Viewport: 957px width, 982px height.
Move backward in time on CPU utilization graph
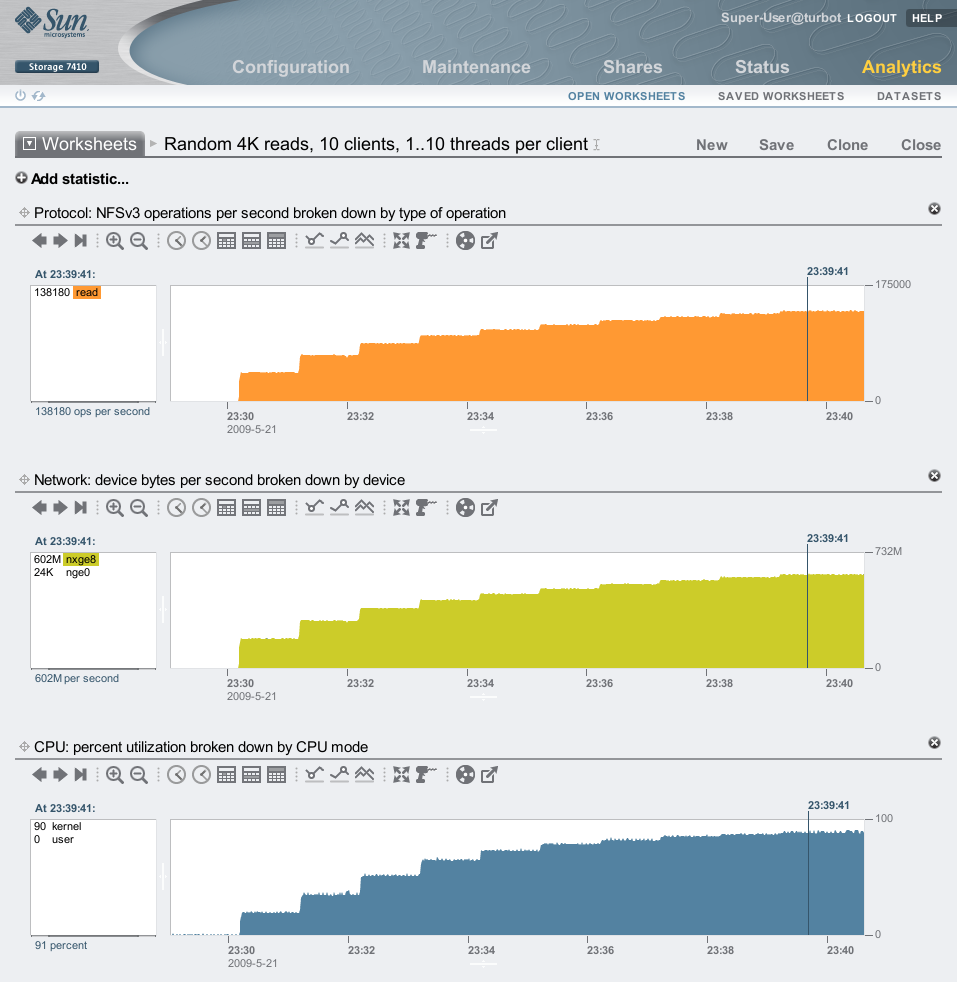pos(39,775)
